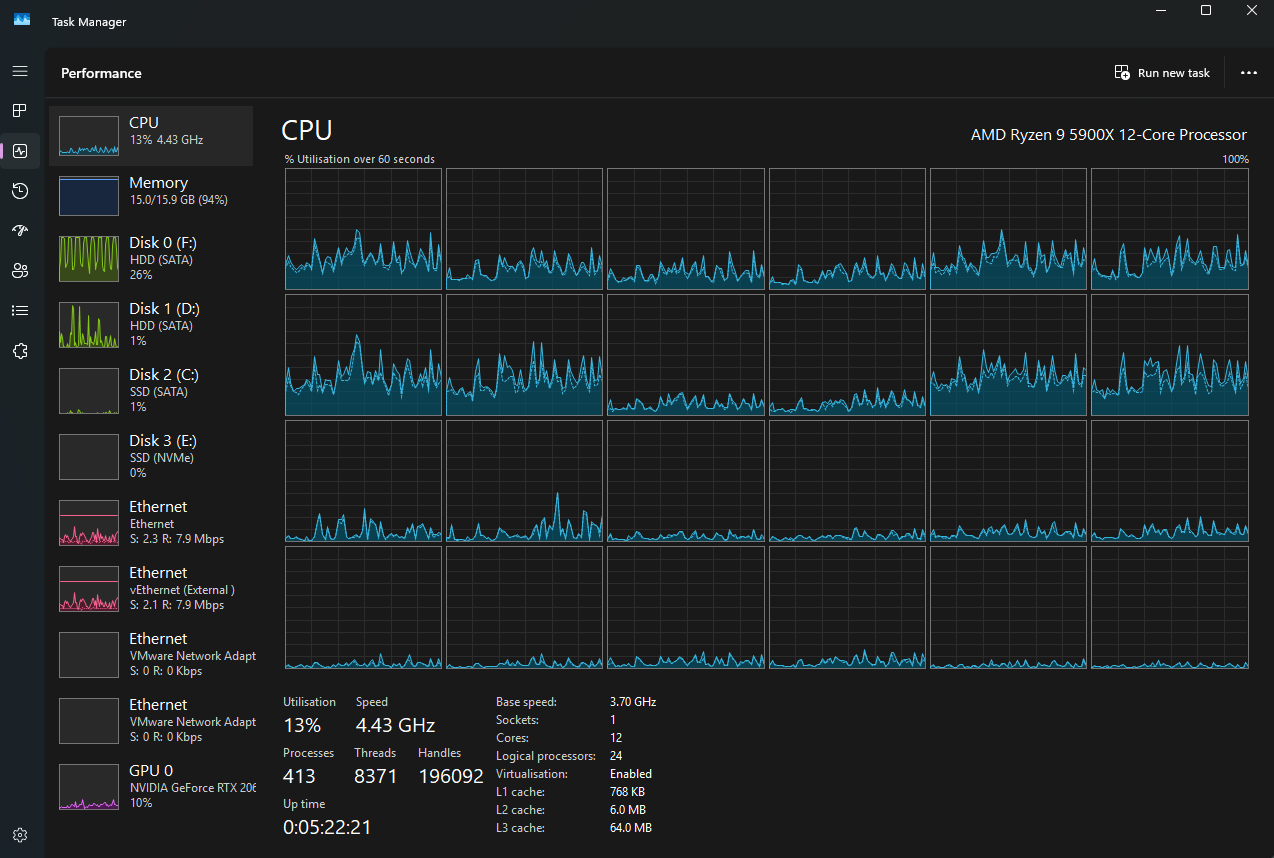Maximize the Task Manager window
This screenshot has height=858, width=1274.
(x=1206, y=10)
